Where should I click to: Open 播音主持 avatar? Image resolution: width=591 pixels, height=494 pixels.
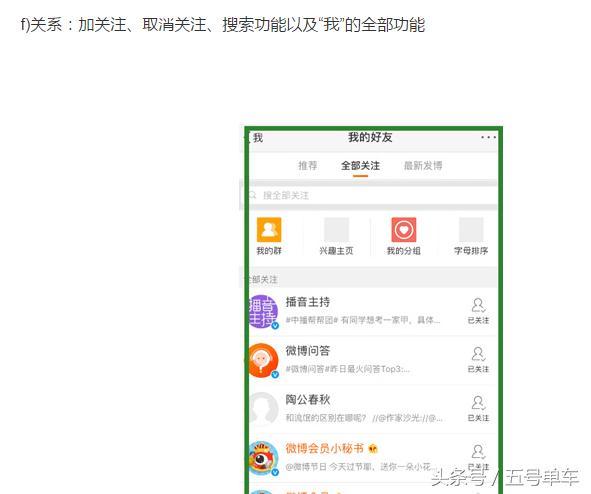click(x=263, y=311)
